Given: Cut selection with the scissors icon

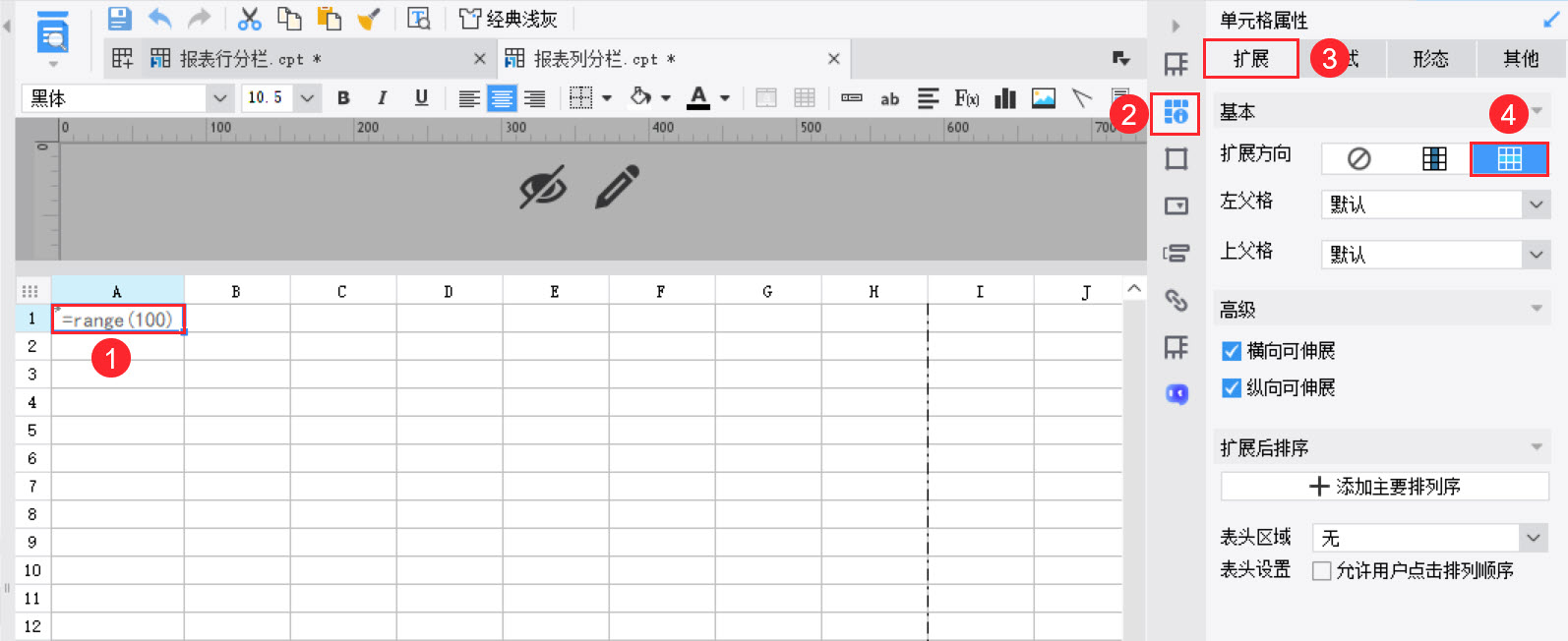Looking at the screenshot, I should pyautogui.click(x=250, y=18).
